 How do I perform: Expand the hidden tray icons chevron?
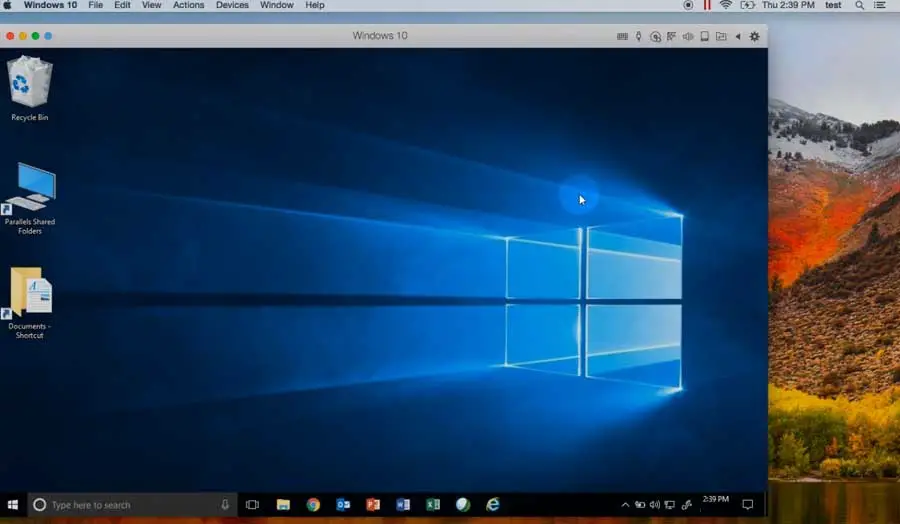(625, 505)
